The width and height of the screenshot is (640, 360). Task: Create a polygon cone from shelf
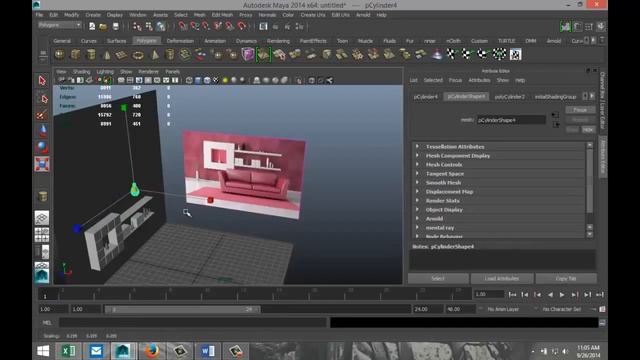click(107, 54)
